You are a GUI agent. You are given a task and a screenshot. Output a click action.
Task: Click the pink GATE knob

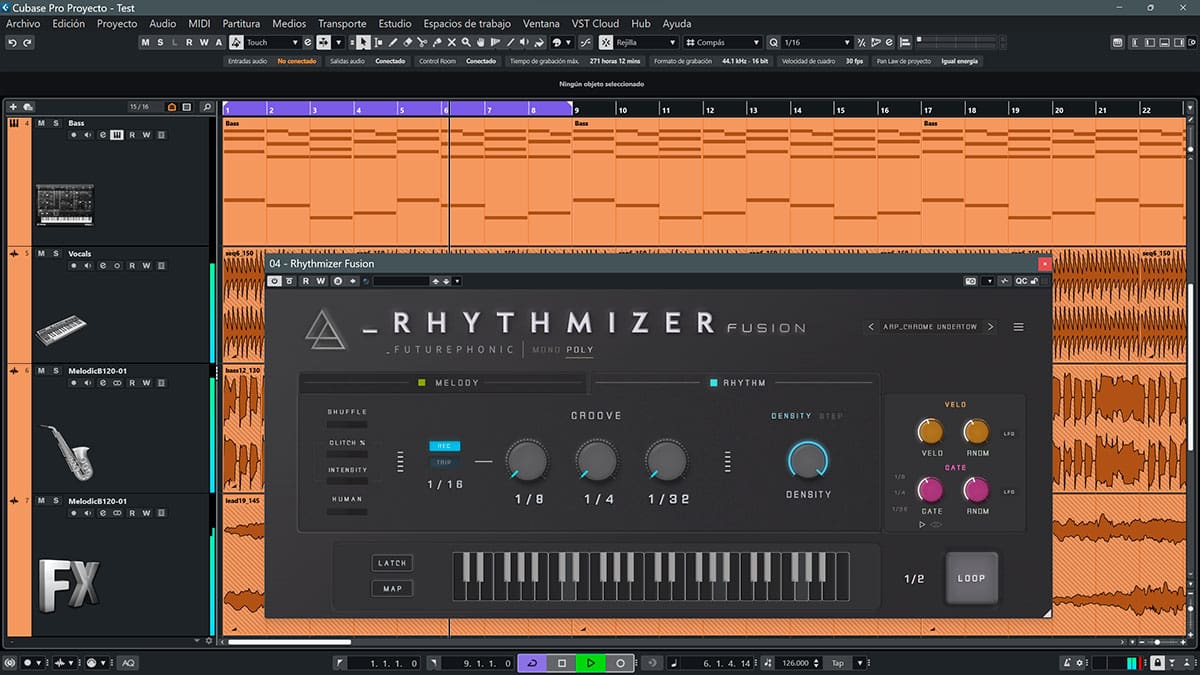pyautogui.click(x=931, y=490)
